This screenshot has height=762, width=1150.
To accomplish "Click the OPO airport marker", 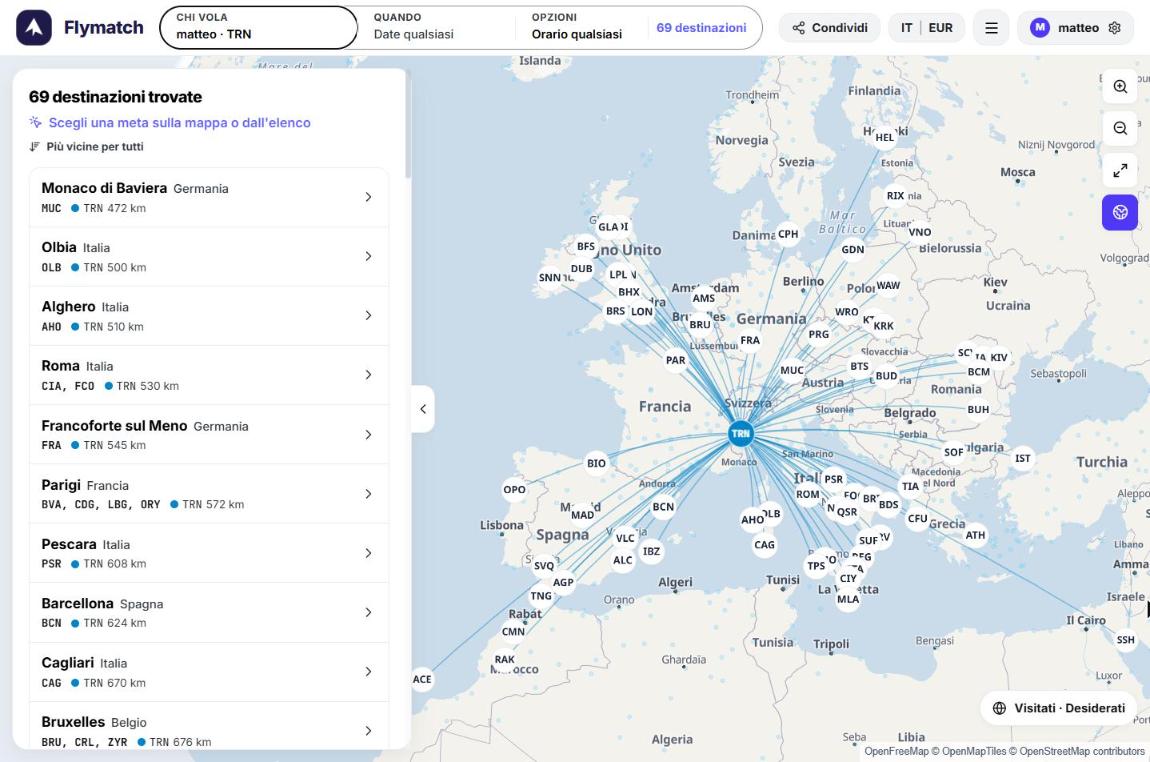I will point(514,489).
